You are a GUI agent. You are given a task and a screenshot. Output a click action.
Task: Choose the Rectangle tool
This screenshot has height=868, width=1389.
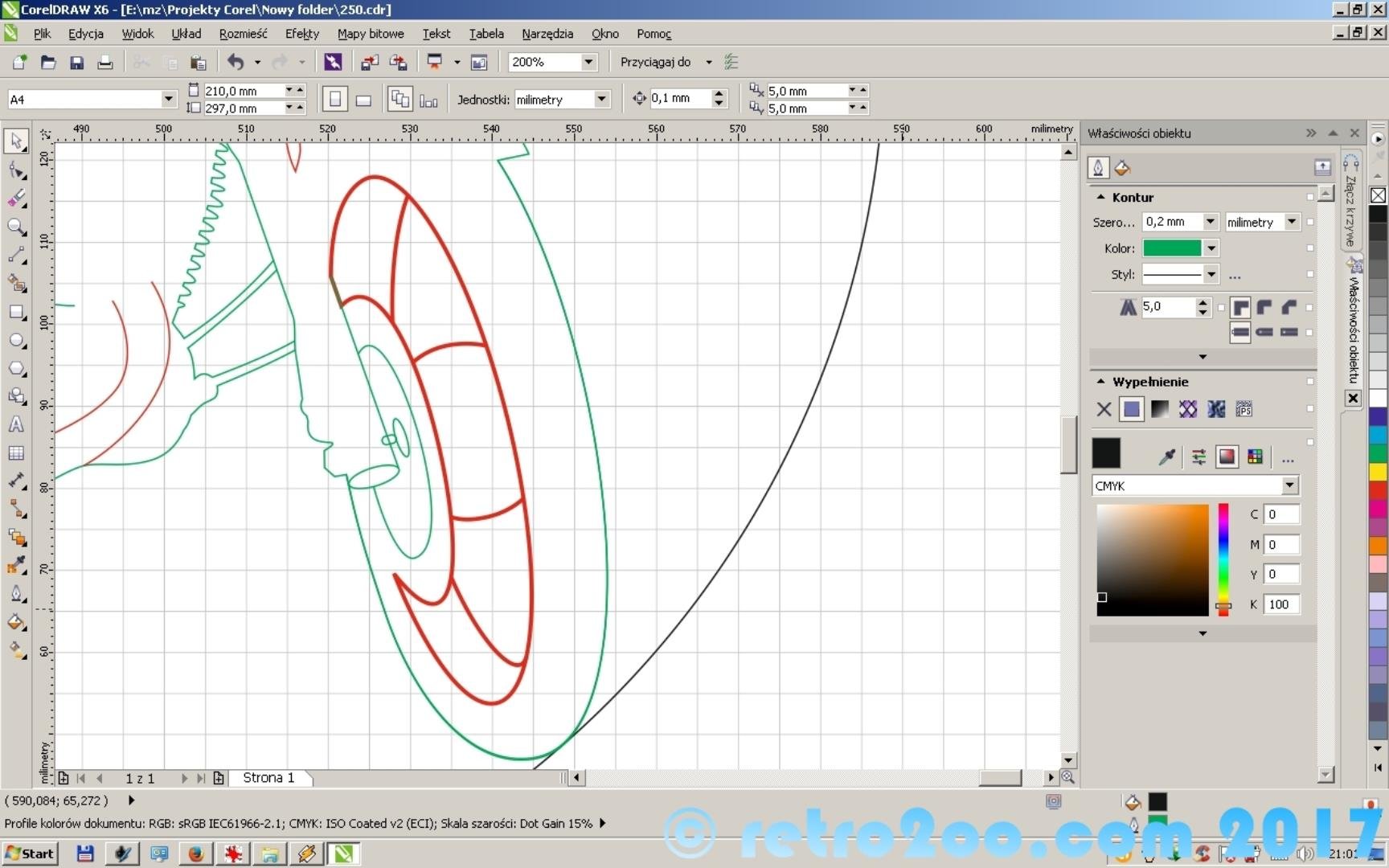click(16, 313)
